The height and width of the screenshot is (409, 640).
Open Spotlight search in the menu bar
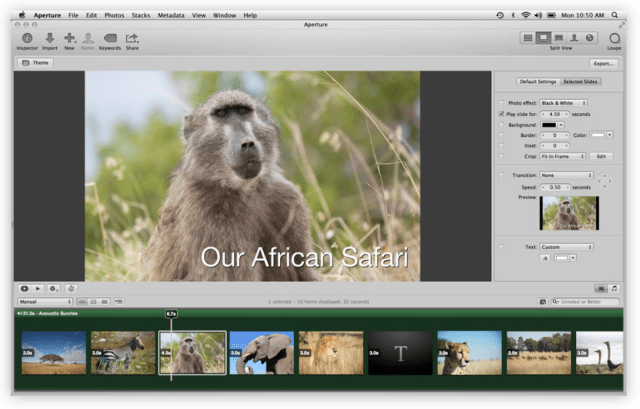click(614, 15)
